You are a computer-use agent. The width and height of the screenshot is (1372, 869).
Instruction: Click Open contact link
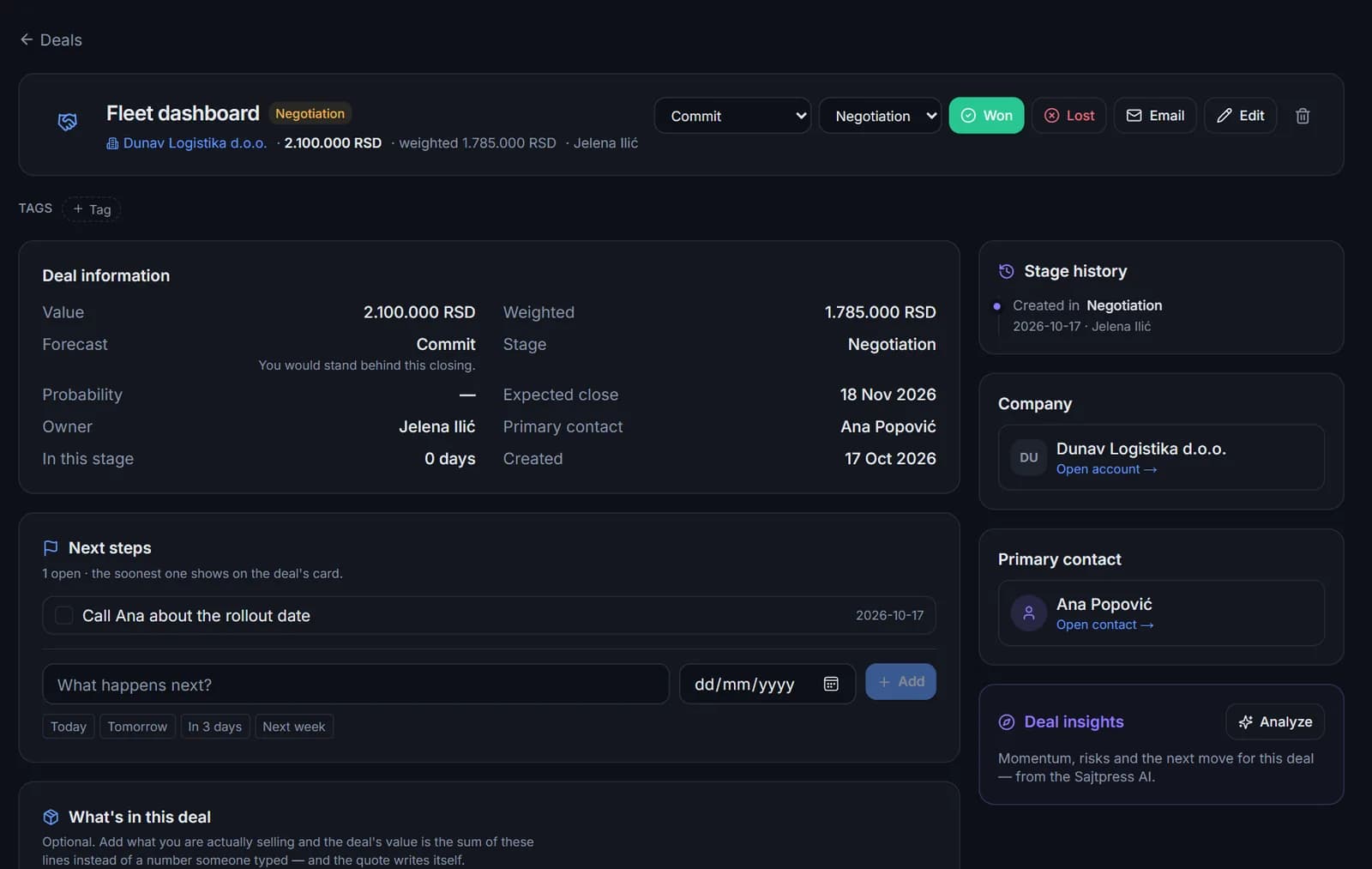(x=1105, y=625)
